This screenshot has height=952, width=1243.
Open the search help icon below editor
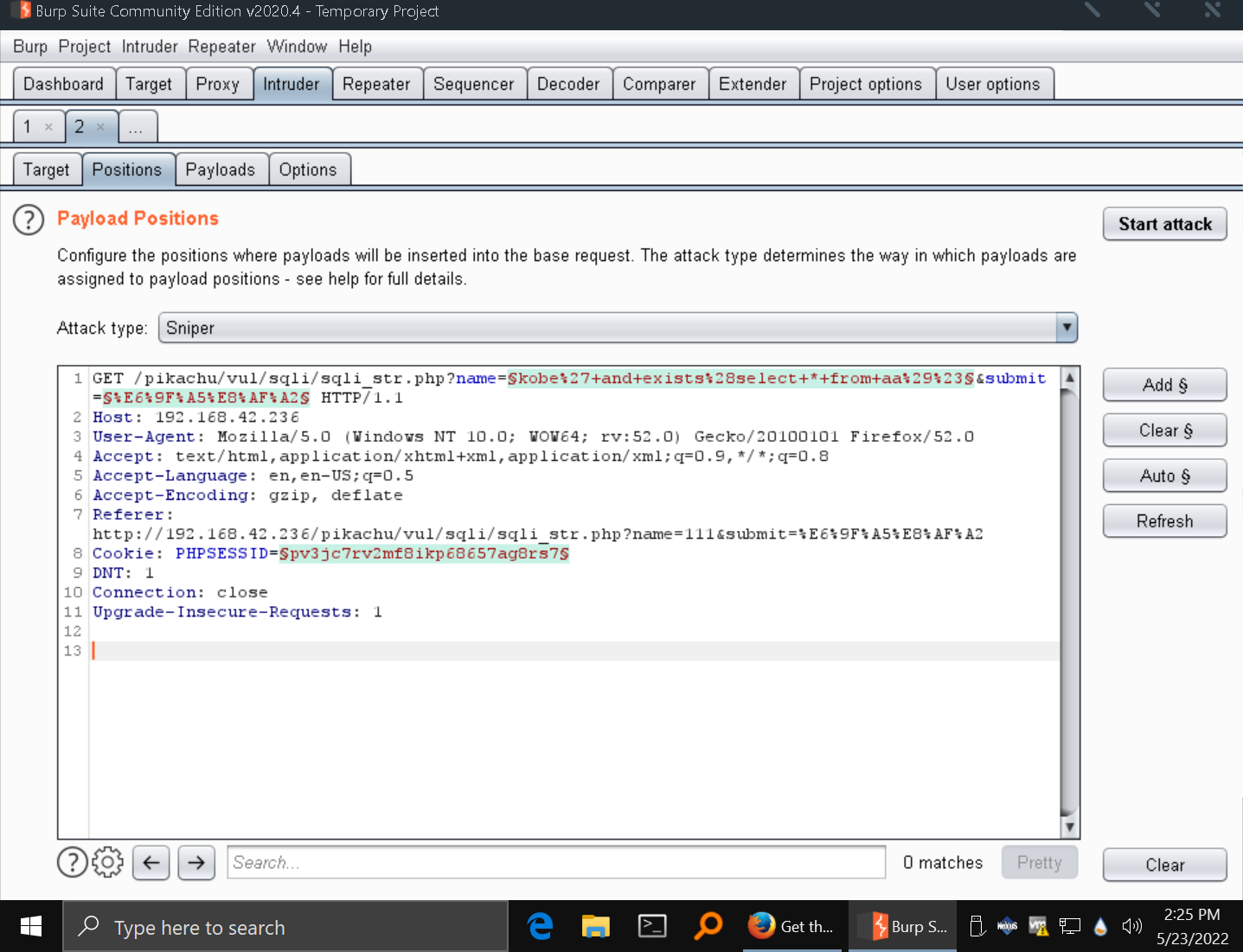click(72, 862)
